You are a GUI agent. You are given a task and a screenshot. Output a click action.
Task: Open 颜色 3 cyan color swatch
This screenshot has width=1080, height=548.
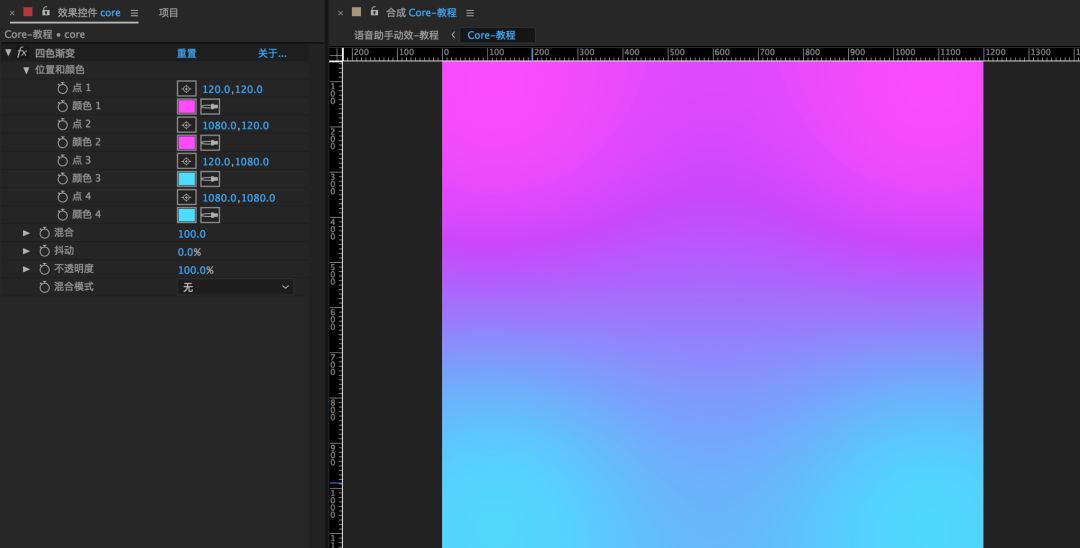[x=187, y=179]
